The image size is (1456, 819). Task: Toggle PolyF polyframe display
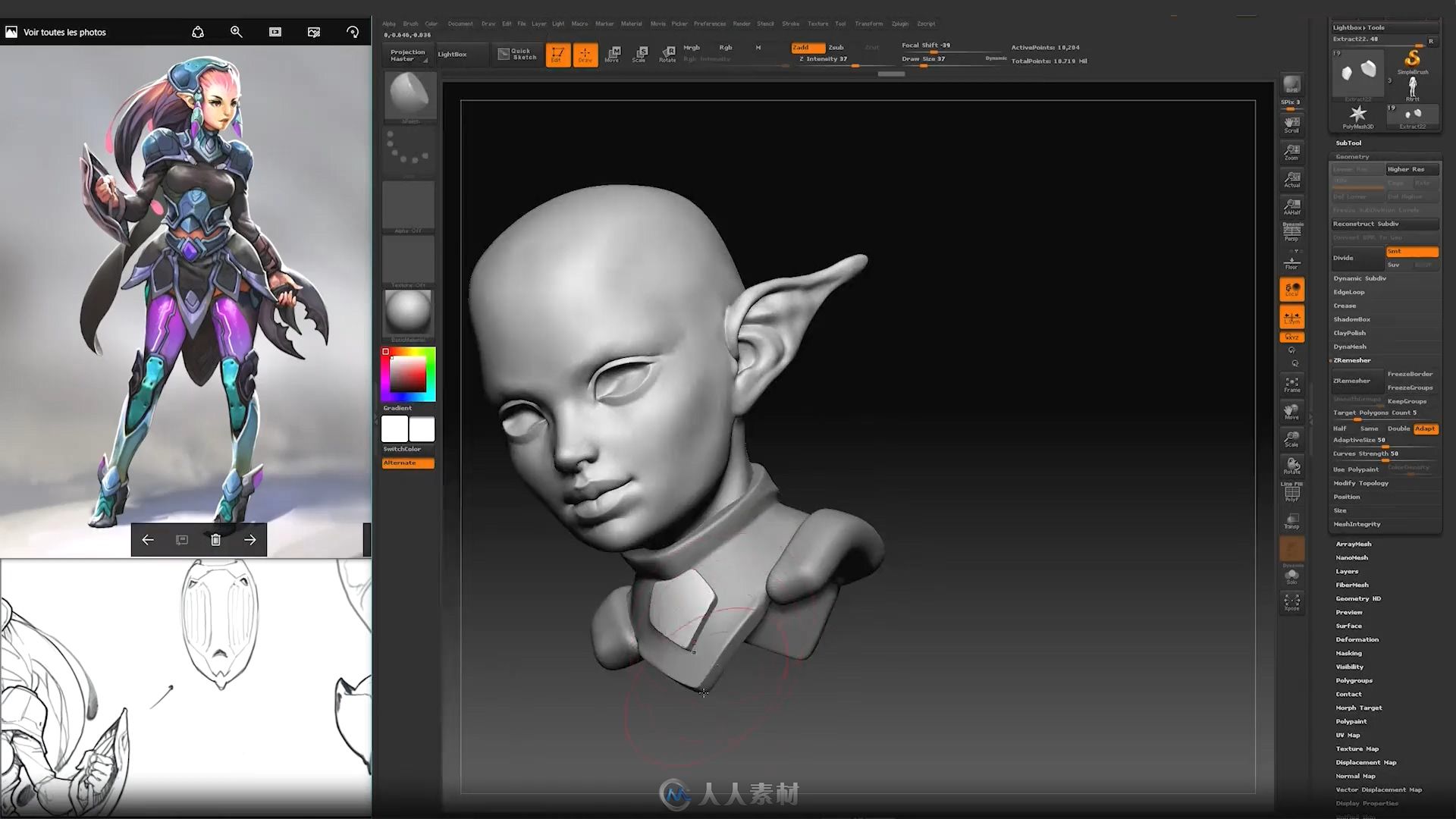[x=1291, y=492]
